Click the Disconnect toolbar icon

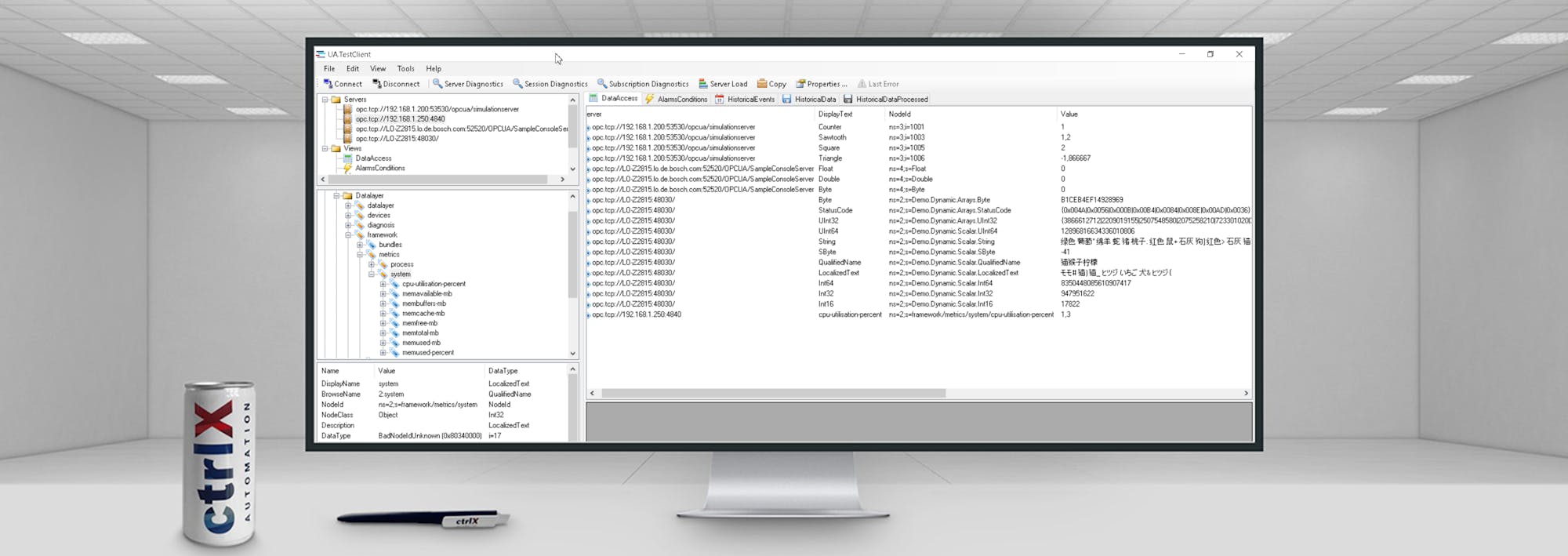(376, 84)
